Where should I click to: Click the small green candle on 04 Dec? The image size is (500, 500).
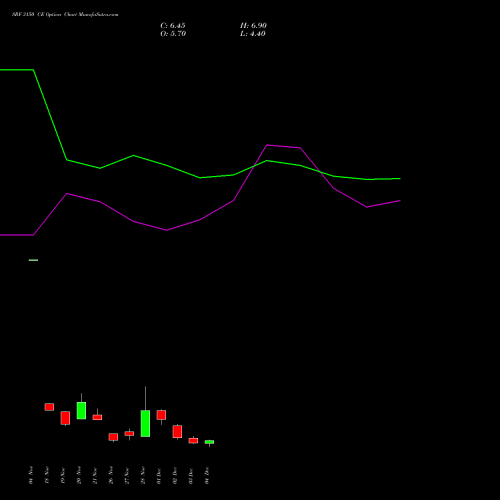point(209,442)
